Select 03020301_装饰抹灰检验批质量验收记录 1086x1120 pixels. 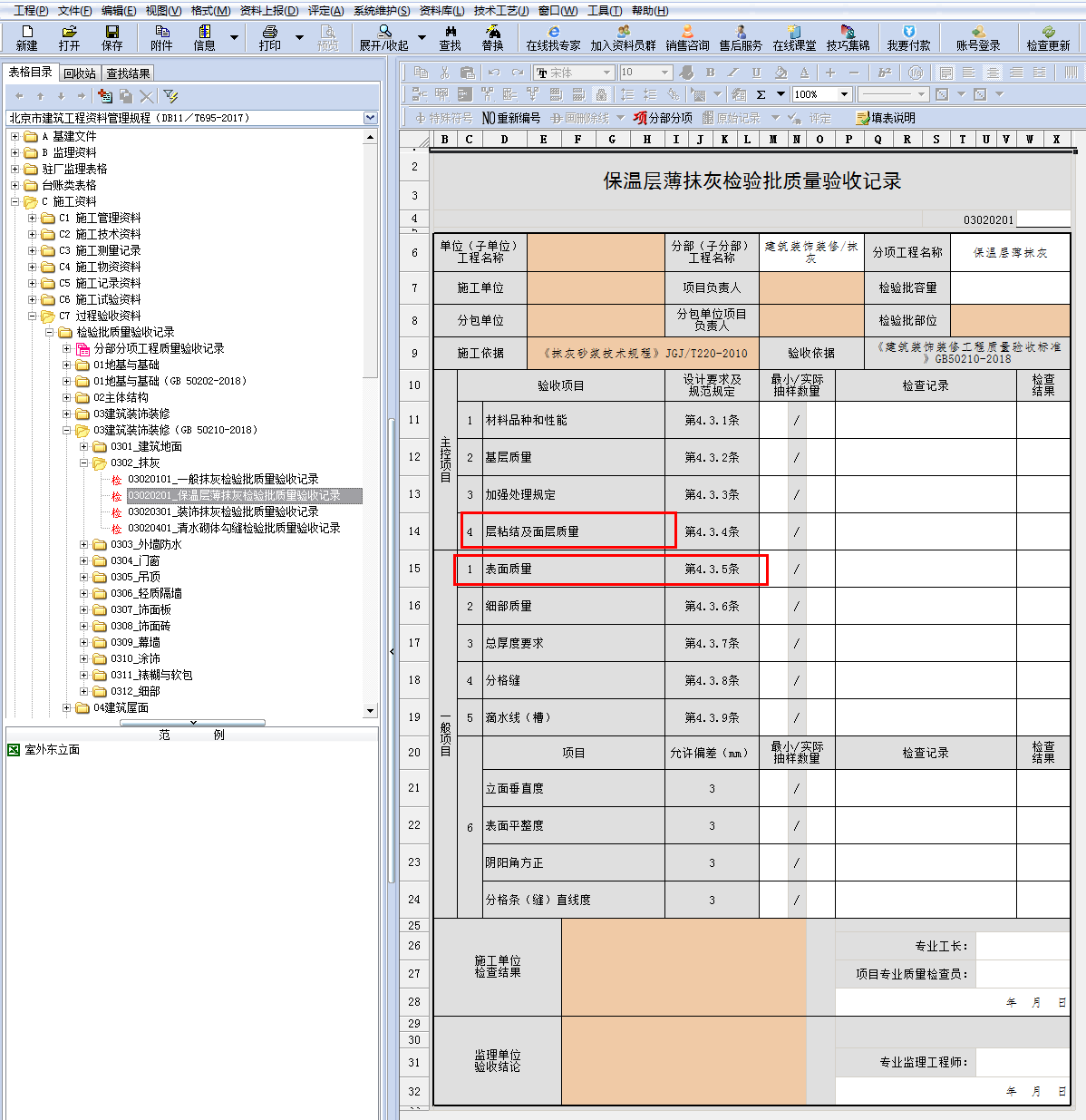point(223,511)
